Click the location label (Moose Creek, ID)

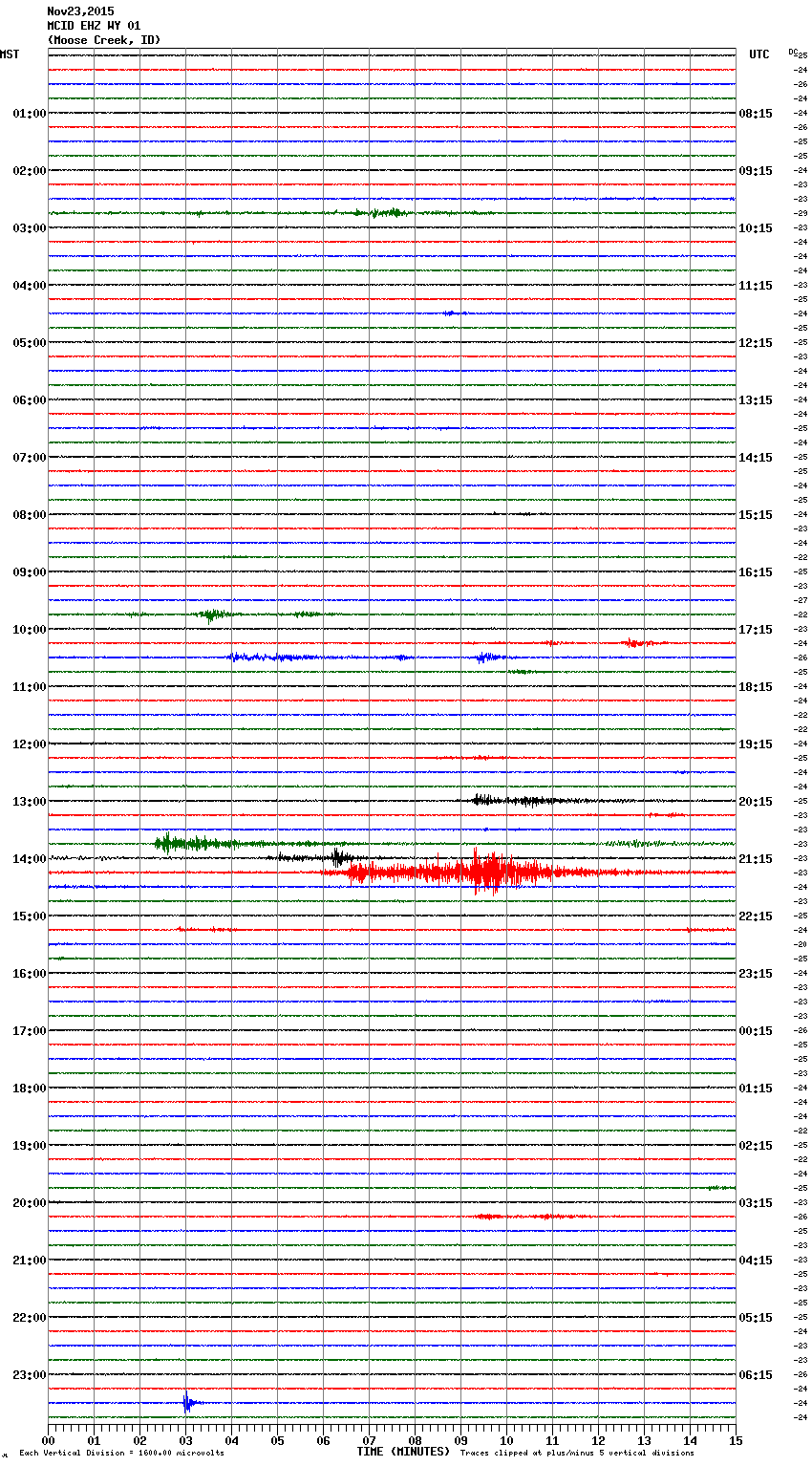pyautogui.click(x=104, y=40)
